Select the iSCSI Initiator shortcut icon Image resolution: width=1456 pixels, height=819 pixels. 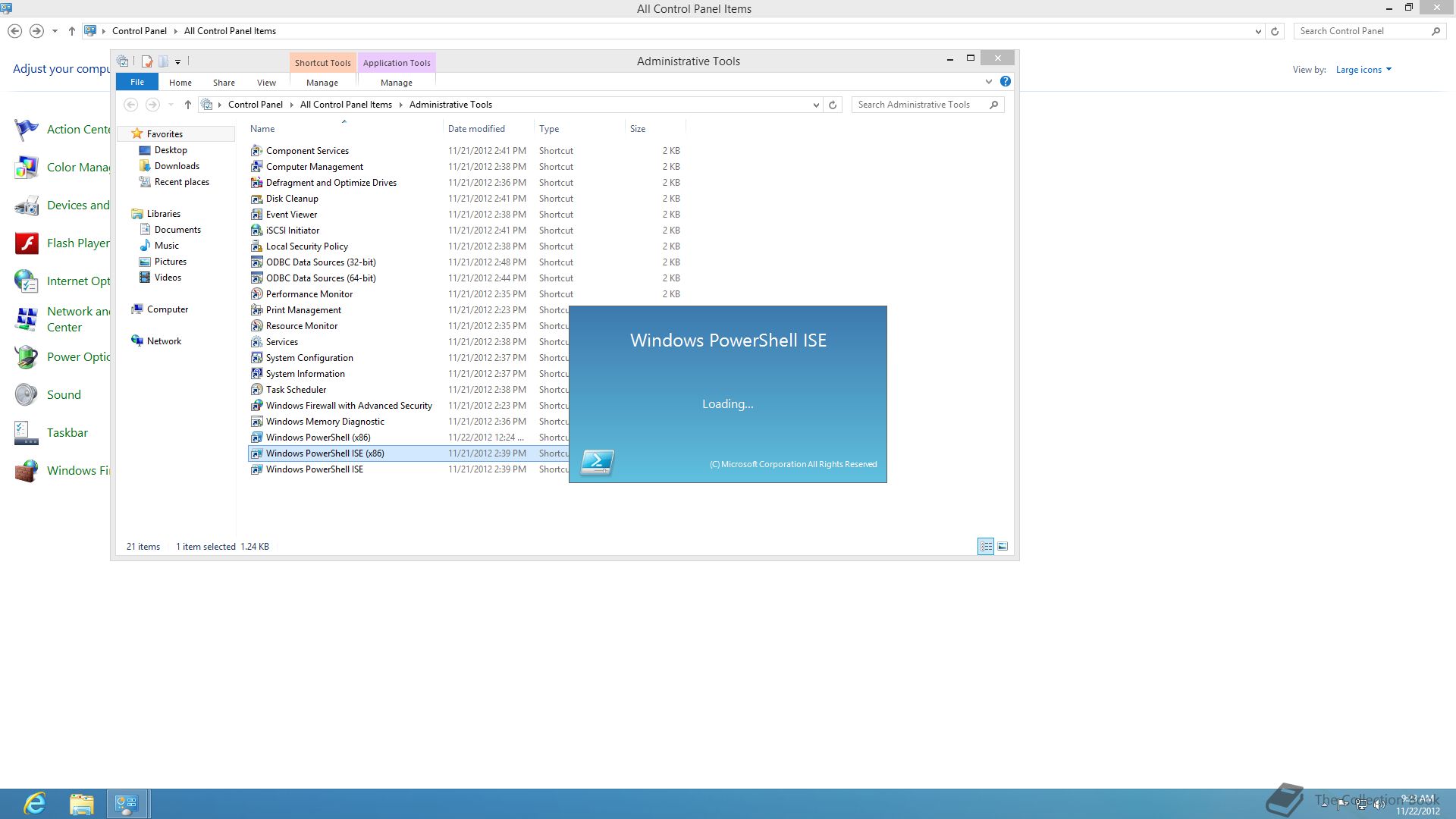[256, 231]
